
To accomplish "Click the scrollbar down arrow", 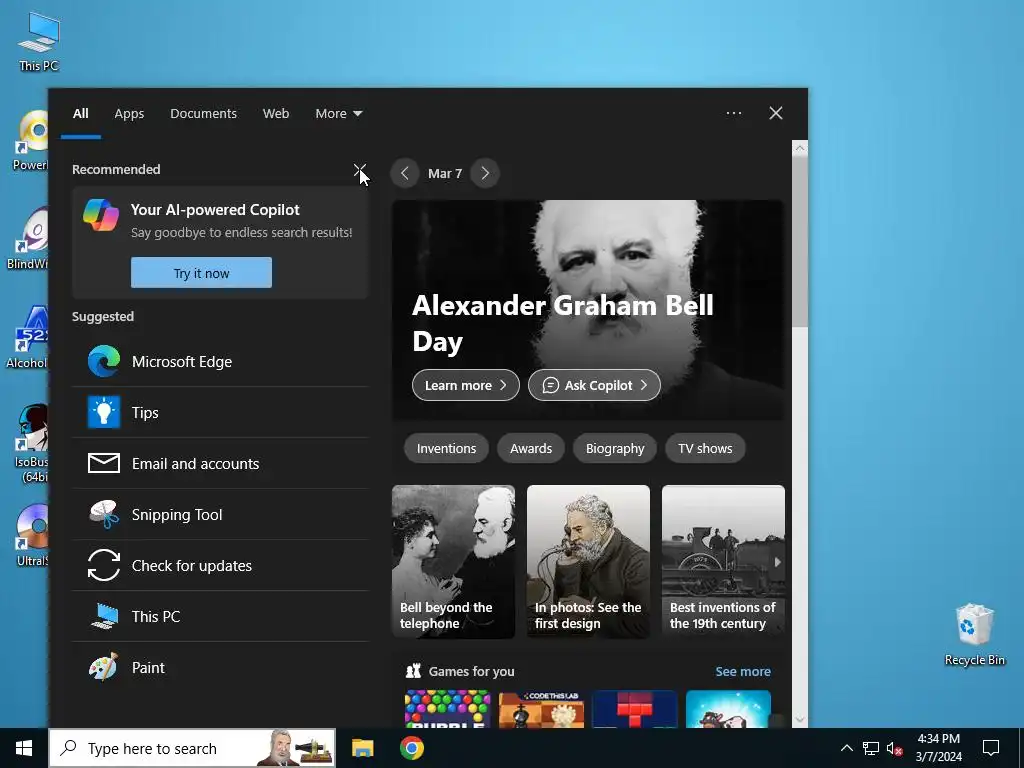I will (x=800, y=720).
